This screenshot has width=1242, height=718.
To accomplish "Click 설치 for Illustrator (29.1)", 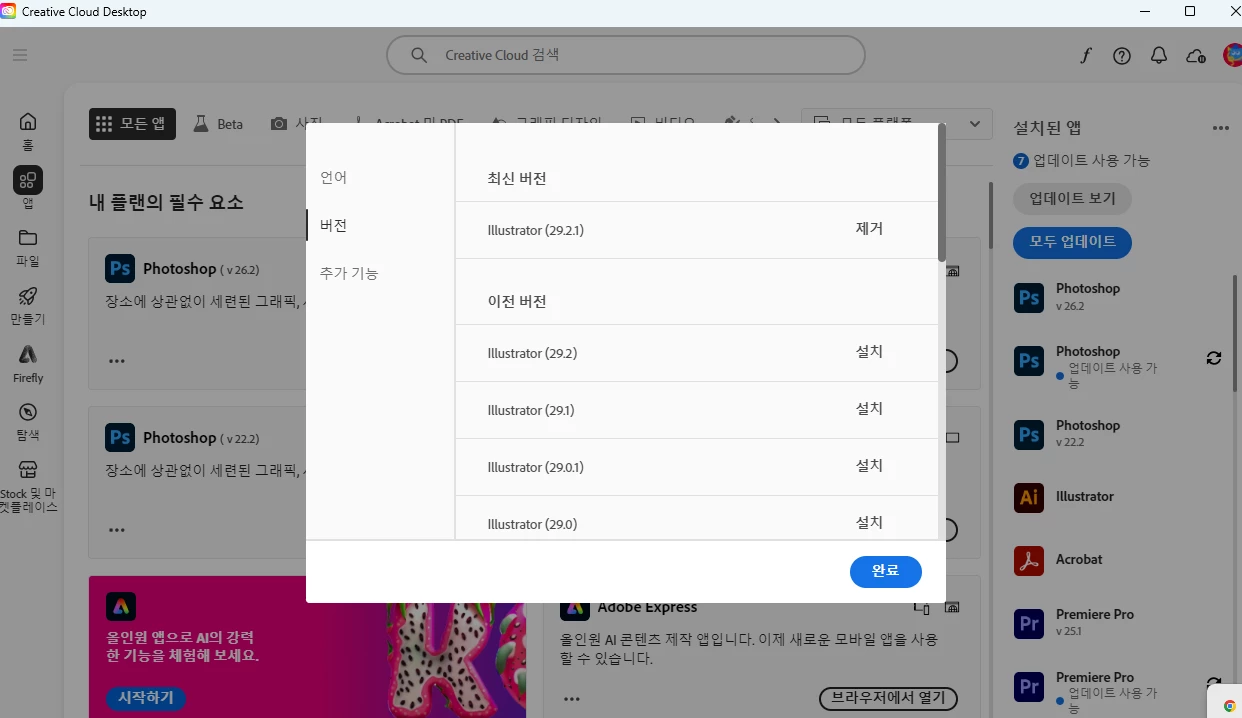I will (869, 408).
